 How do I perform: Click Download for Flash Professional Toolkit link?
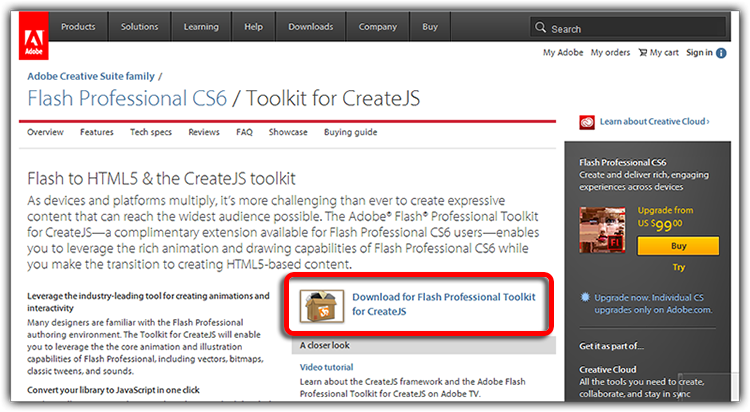point(444,304)
